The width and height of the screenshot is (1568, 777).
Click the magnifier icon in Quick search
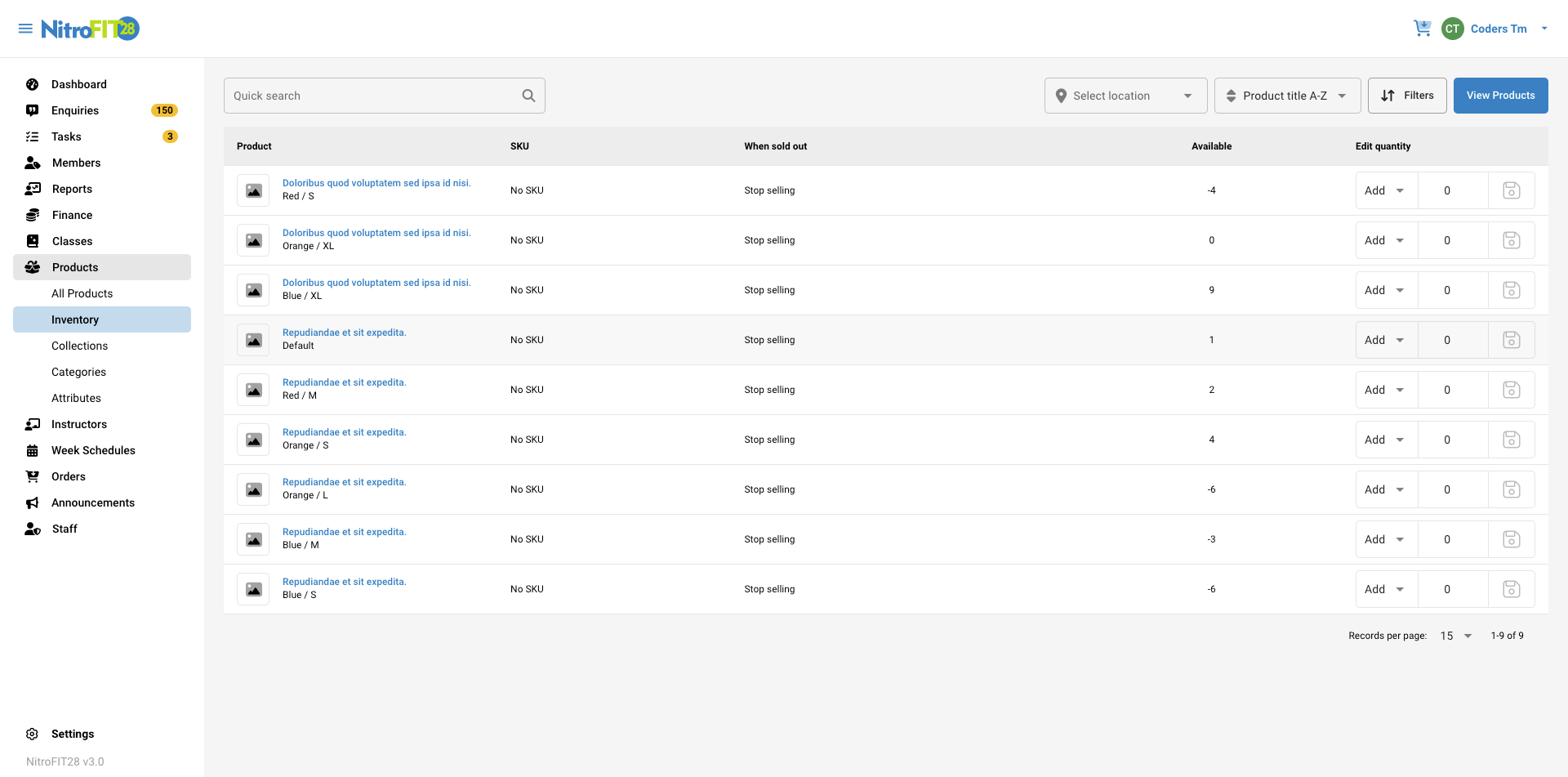pos(528,95)
